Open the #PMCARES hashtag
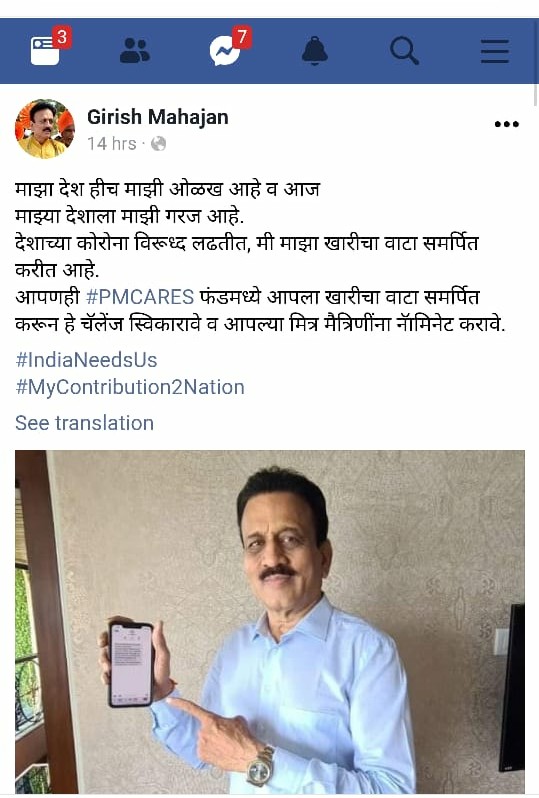 pos(140,297)
